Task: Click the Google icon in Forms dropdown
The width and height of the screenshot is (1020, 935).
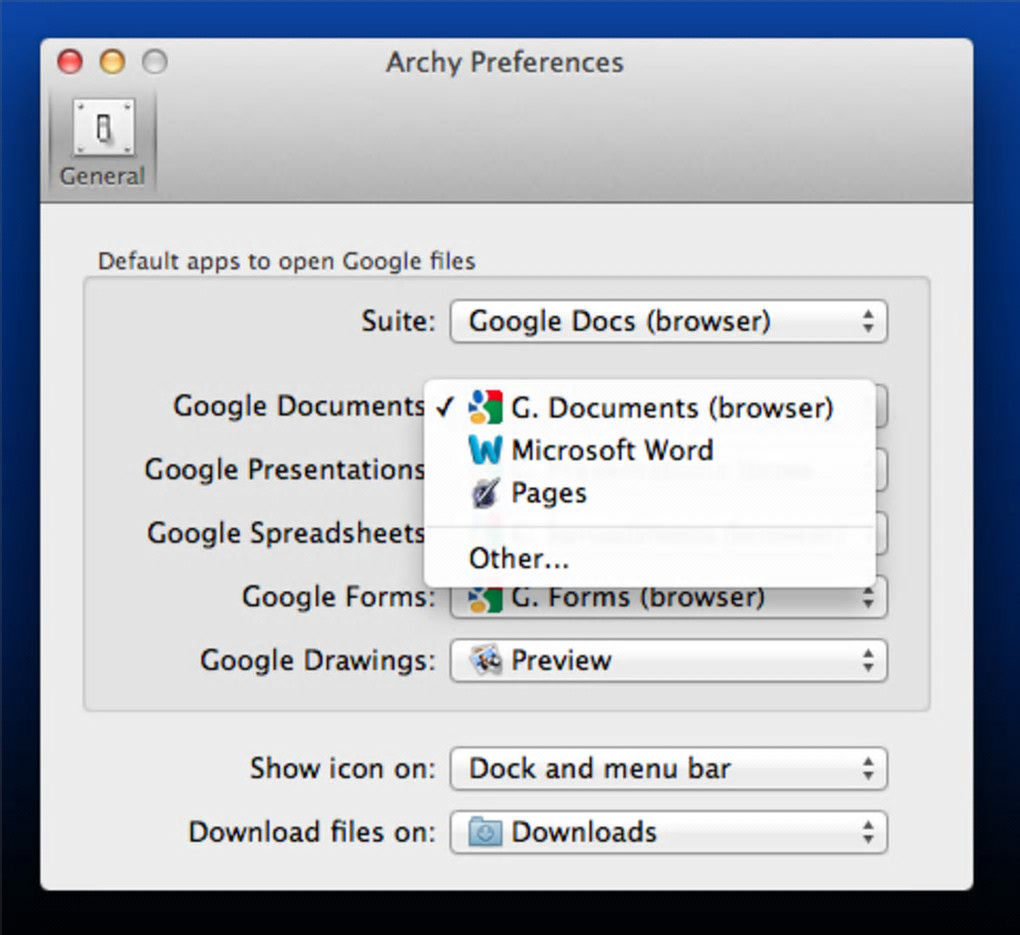Action: (485, 599)
